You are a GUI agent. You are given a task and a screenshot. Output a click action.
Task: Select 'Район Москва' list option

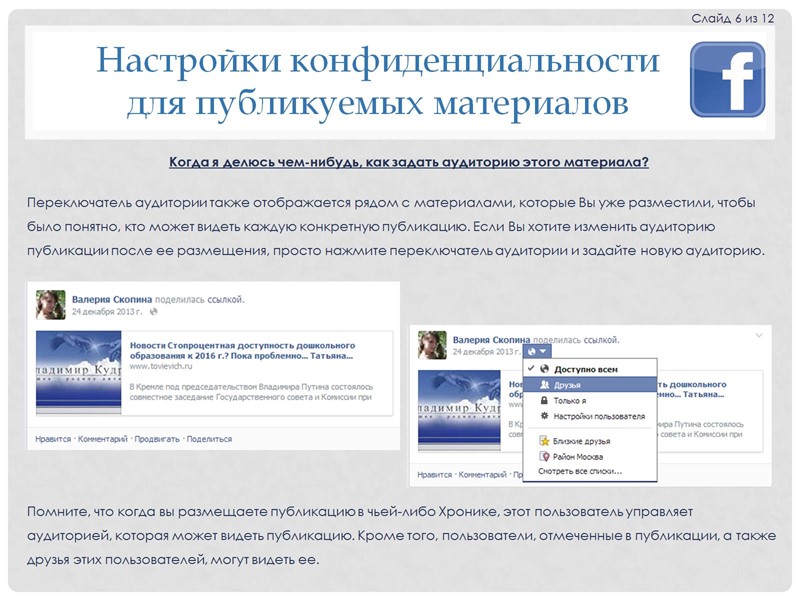(x=590, y=457)
